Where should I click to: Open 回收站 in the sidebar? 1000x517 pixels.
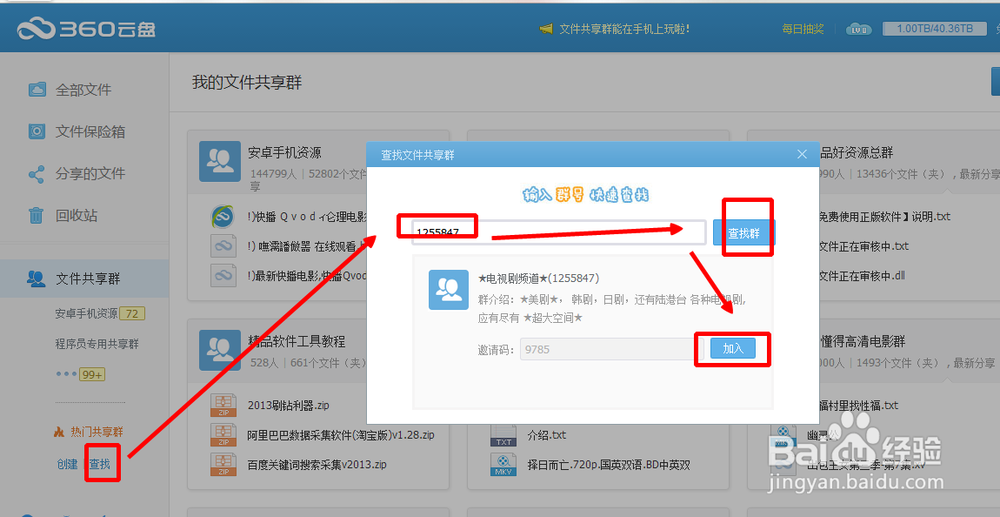coord(76,215)
